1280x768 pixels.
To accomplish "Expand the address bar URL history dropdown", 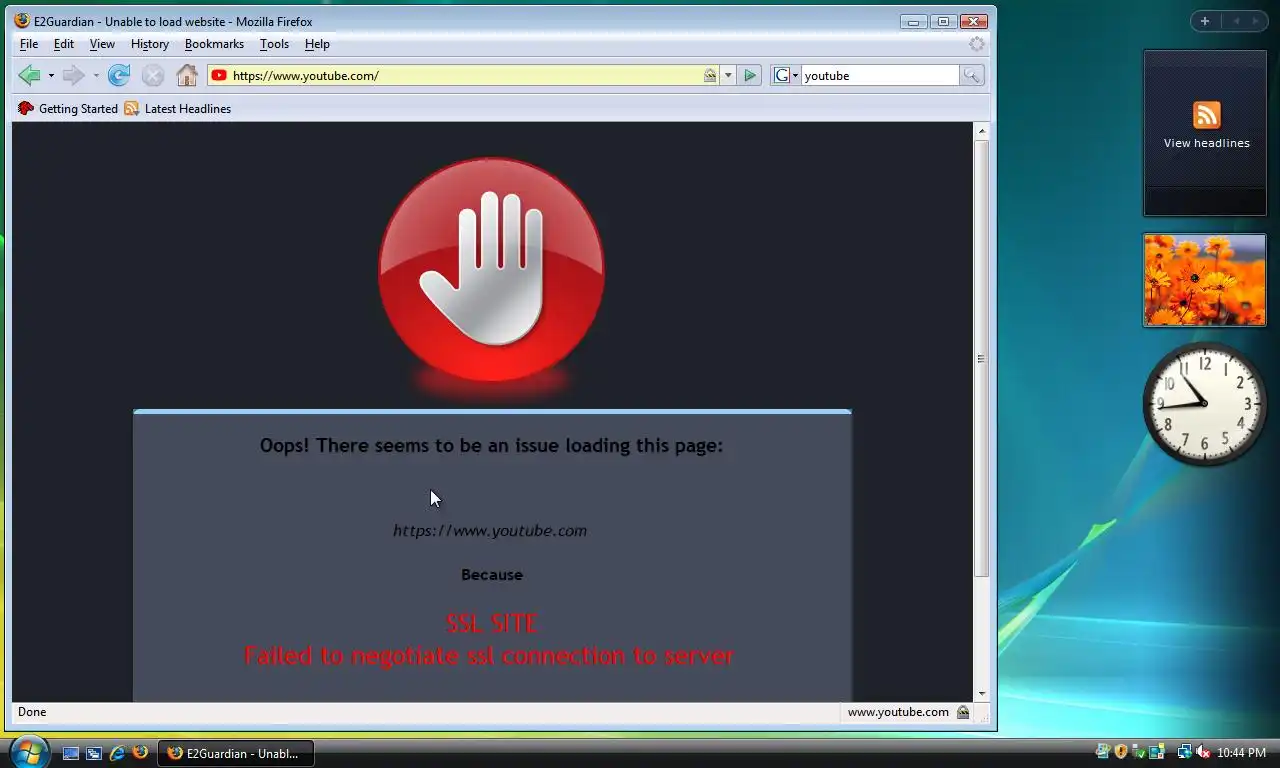I will point(728,75).
